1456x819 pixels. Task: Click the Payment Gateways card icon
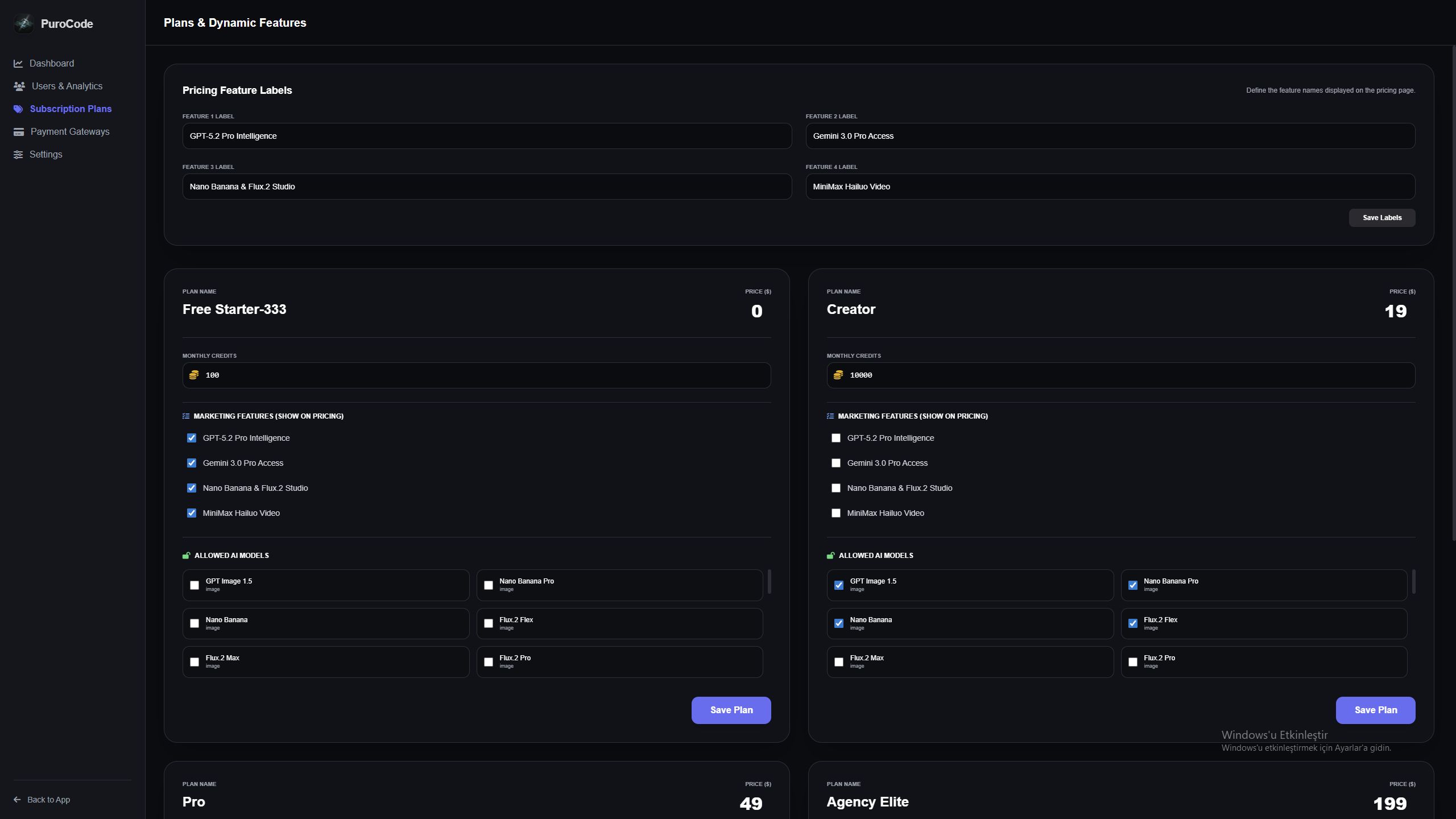click(x=19, y=132)
